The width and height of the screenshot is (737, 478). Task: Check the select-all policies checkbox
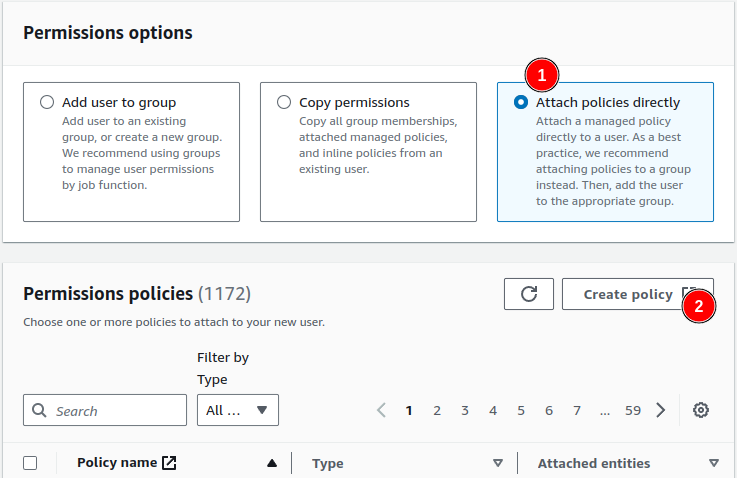point(30,463)
